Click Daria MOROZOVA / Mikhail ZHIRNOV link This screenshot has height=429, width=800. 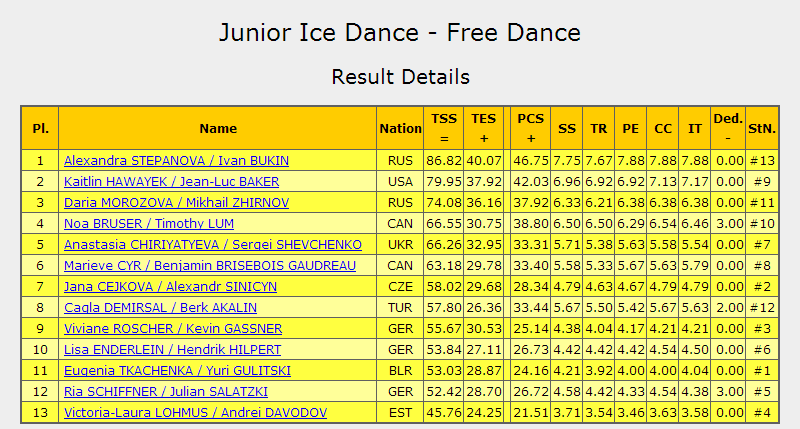176,203
